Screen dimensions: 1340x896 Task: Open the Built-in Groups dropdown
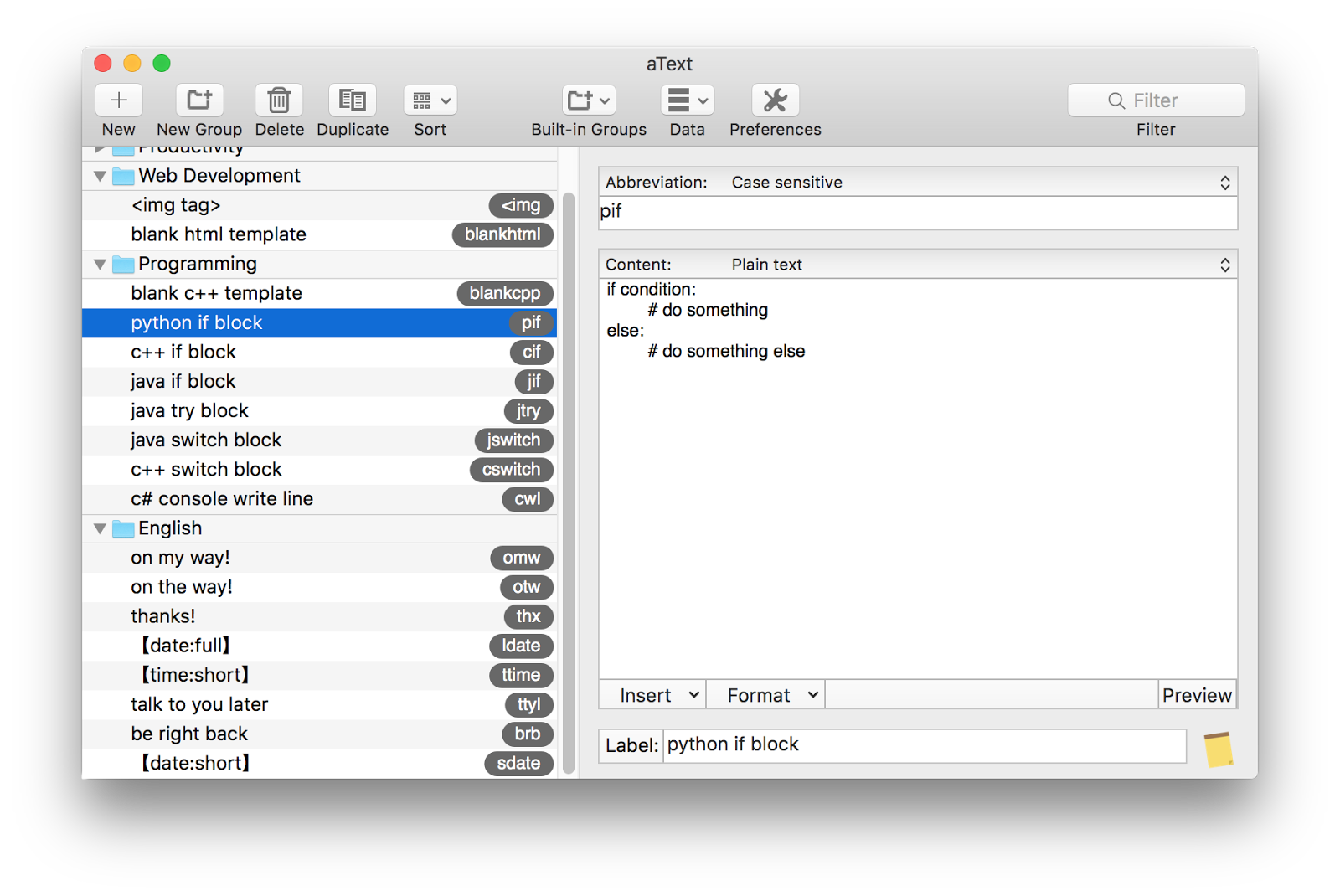pos(589,100)
